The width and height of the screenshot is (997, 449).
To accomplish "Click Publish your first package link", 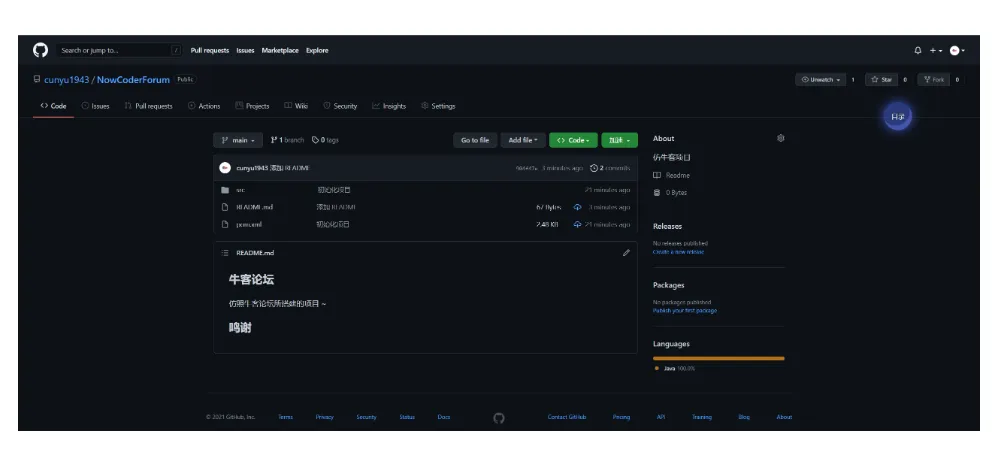I will click(x=685, y=310).
